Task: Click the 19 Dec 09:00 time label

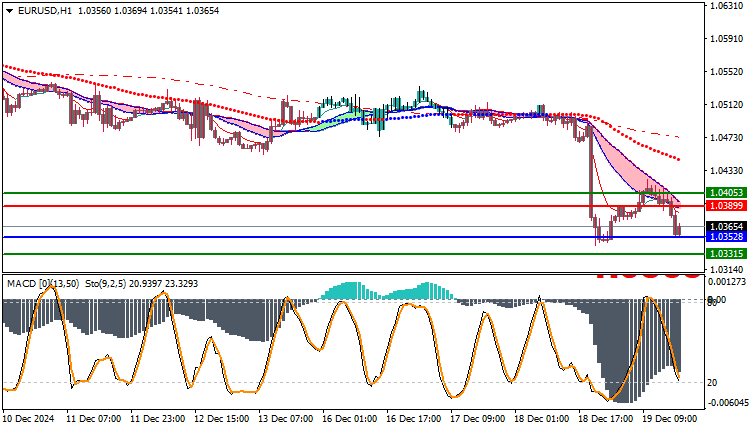Action: click(x=670, y=419)
